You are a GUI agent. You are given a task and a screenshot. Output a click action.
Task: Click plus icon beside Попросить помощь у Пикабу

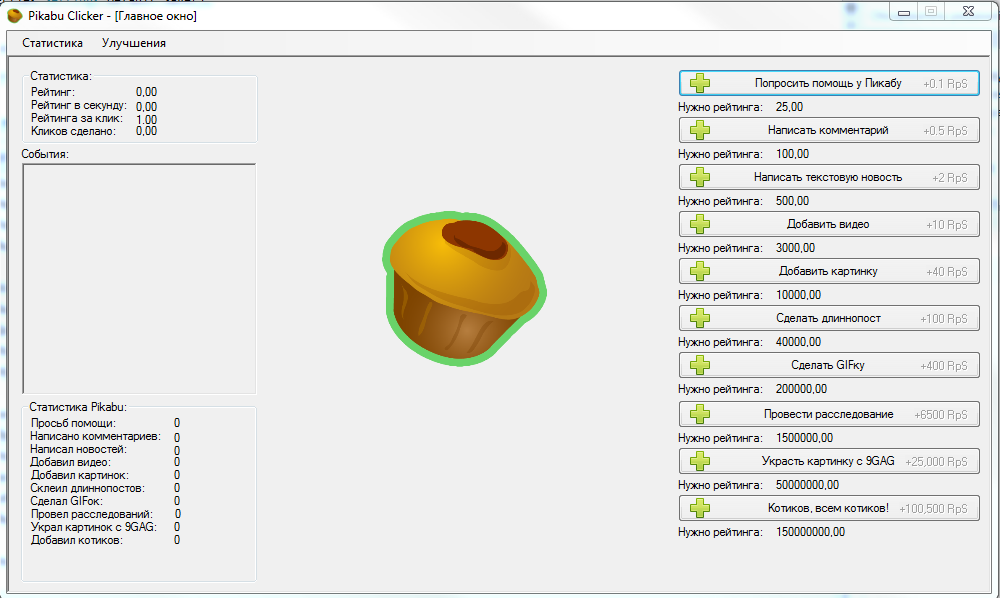pyautogui.click(x=700, y=84)
